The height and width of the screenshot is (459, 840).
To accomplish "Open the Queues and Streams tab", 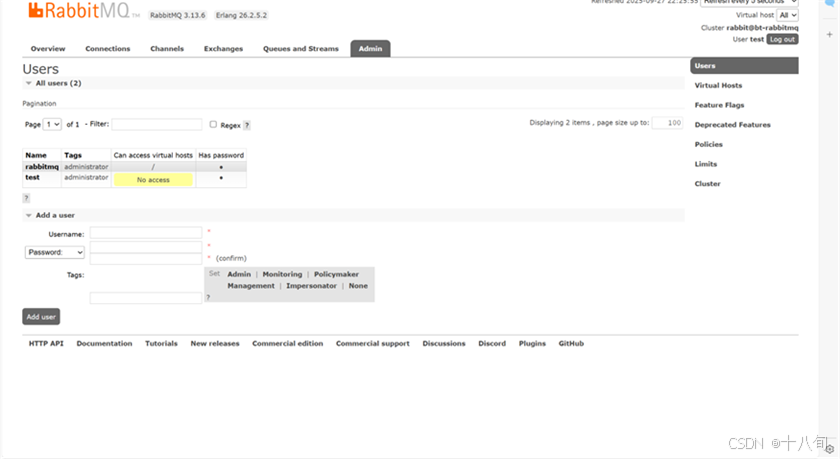I will click(x=301, y=49).
